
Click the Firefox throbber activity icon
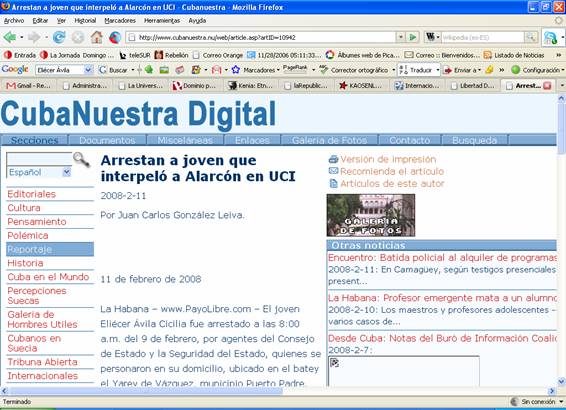click(x=558, y=21)
